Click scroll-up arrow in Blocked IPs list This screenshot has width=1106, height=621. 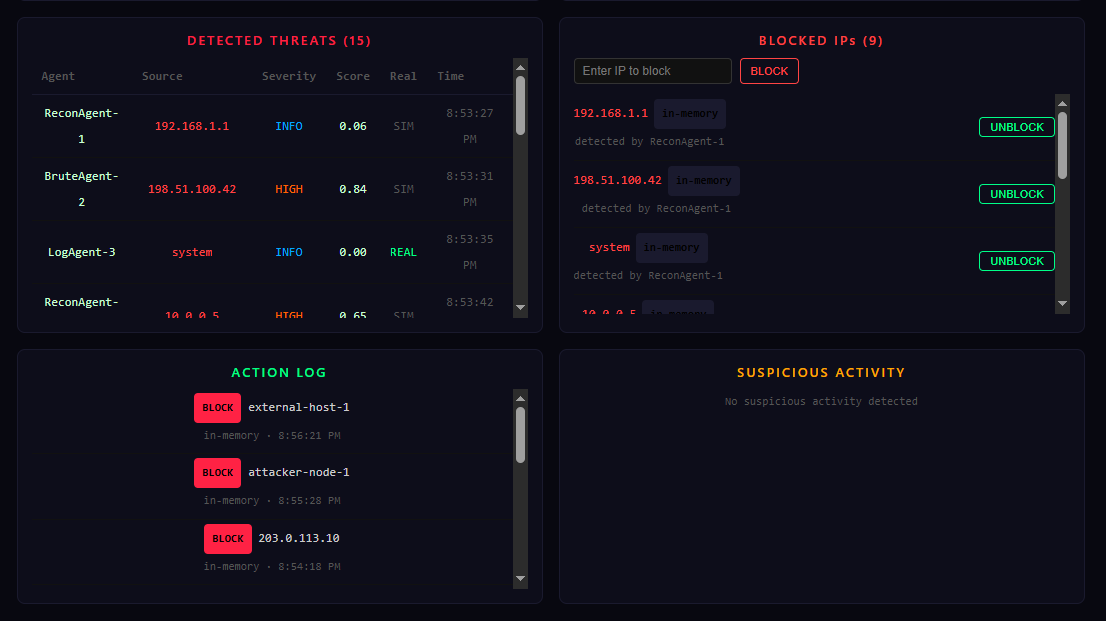pos(1062,104)
